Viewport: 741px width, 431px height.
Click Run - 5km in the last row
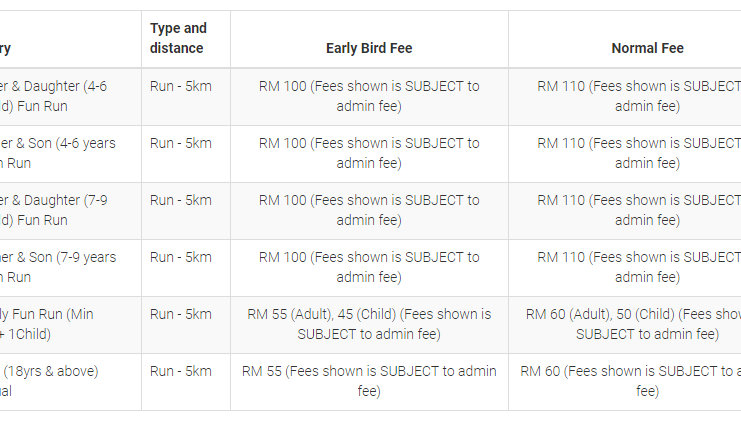coord(181,371)
